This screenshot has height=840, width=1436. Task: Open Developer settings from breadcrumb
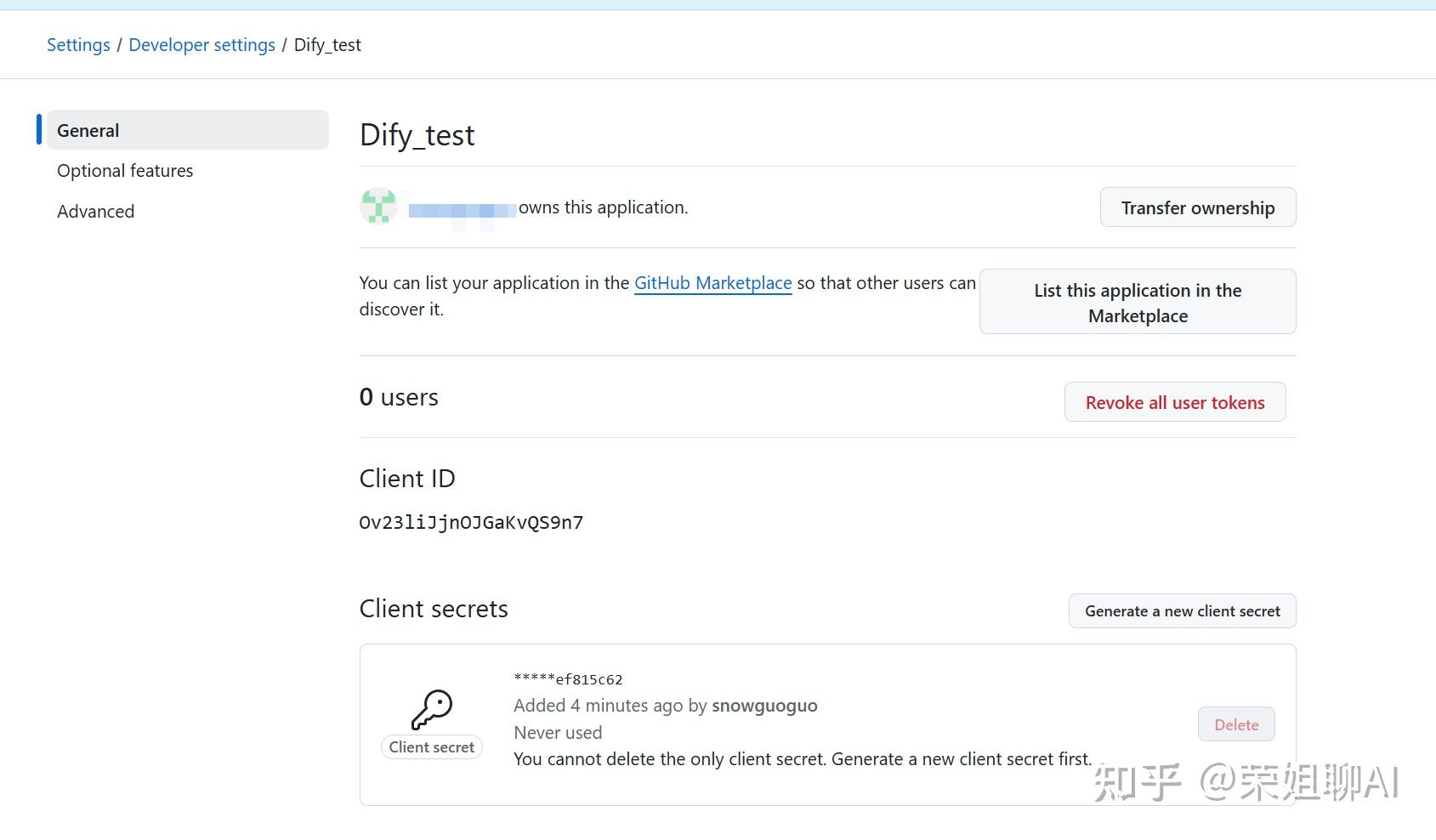pos(201,44)
